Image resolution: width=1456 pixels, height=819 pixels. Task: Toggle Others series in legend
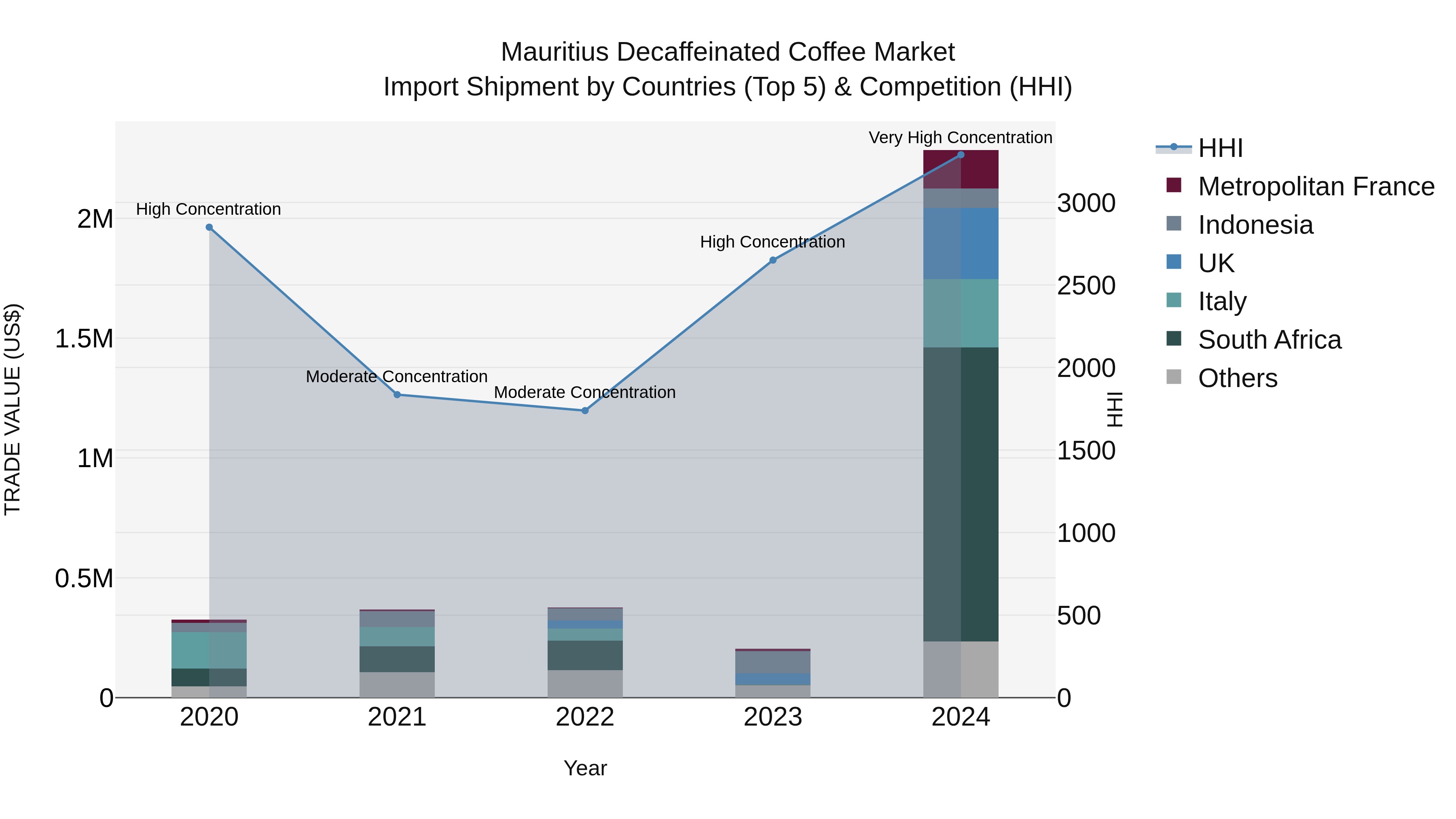(x=1221, y=378)
